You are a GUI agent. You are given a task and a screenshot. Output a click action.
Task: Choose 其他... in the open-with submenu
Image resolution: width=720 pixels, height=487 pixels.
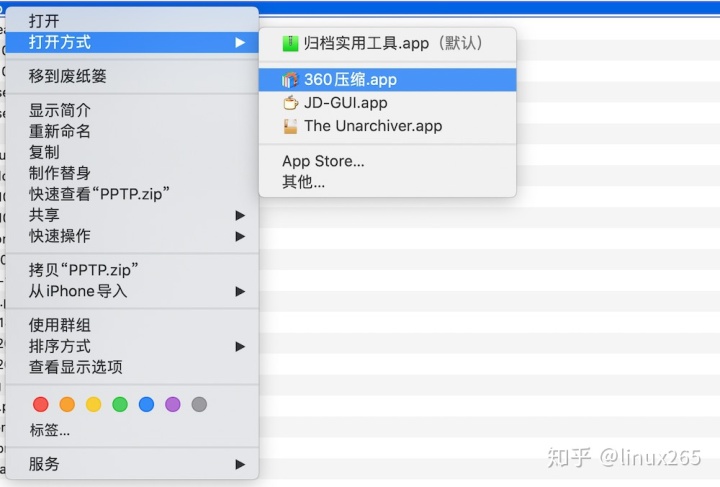(388, 182)
